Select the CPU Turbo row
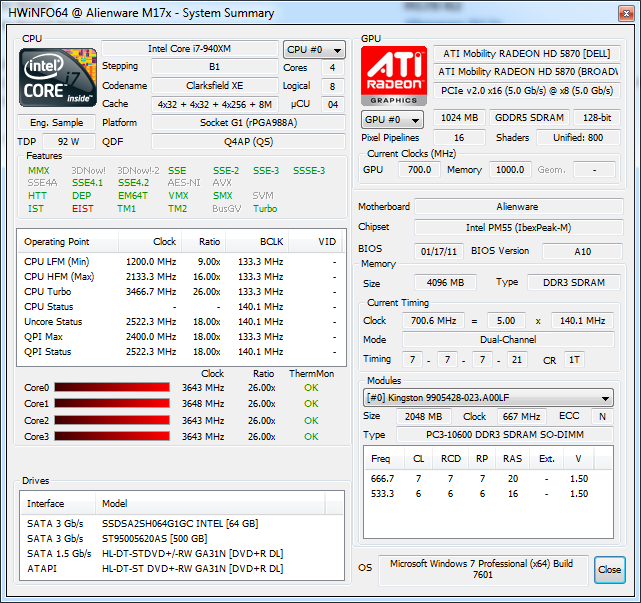The image size is (641, 603). [181, 292]
